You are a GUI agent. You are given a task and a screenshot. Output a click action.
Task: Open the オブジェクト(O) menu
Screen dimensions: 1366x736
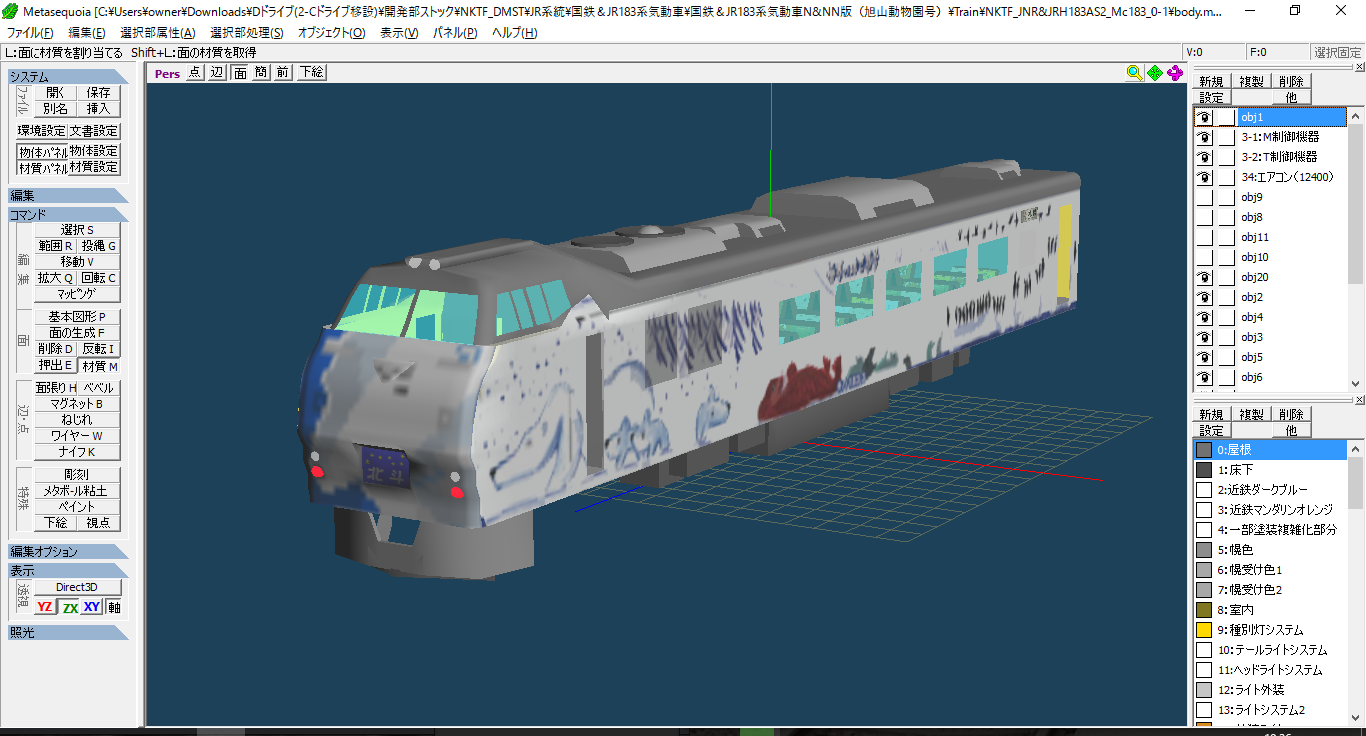coord(332,33)
